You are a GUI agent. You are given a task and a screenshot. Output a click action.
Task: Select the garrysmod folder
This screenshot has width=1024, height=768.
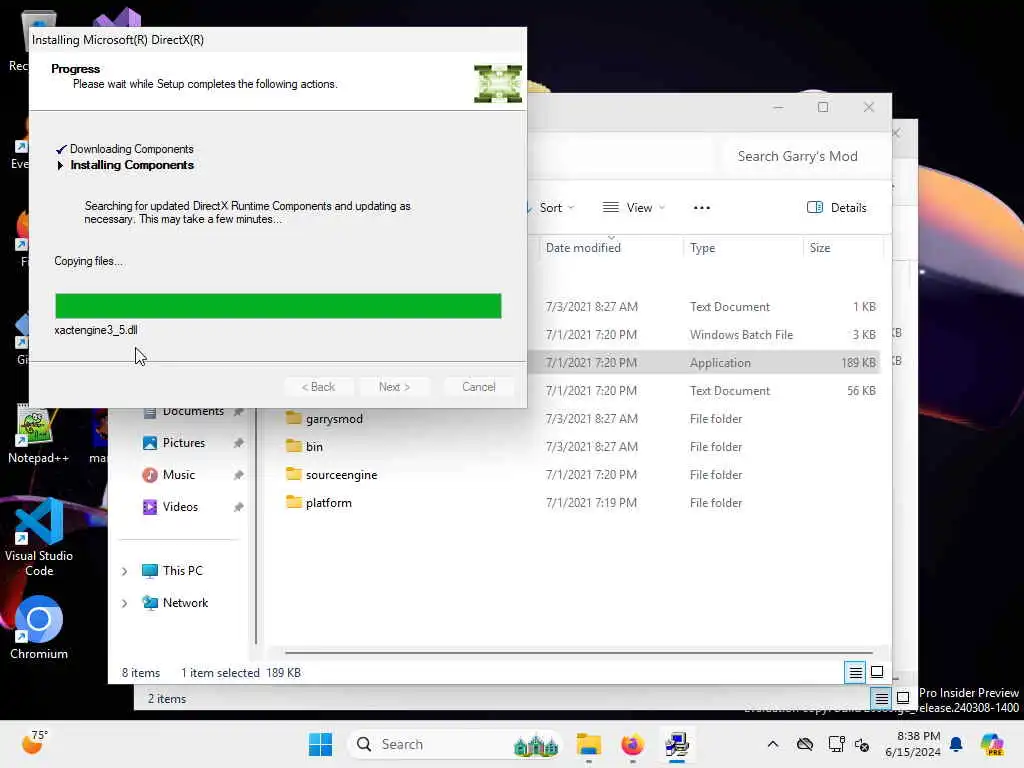pos(334,419)
